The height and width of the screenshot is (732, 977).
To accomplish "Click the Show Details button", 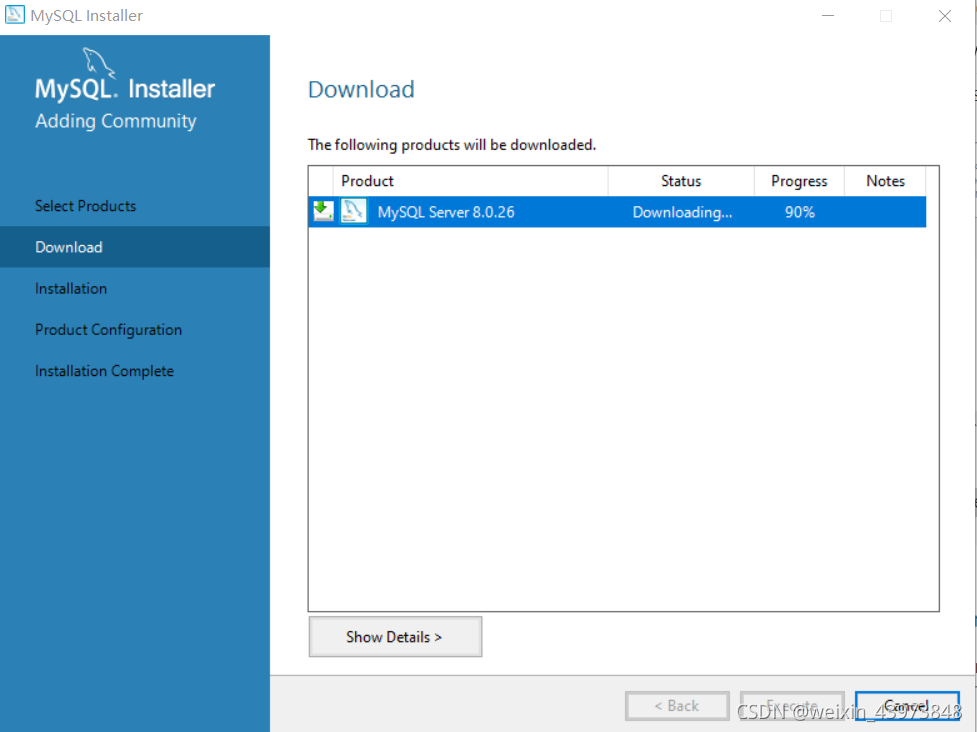I will [x=395, y=637].
